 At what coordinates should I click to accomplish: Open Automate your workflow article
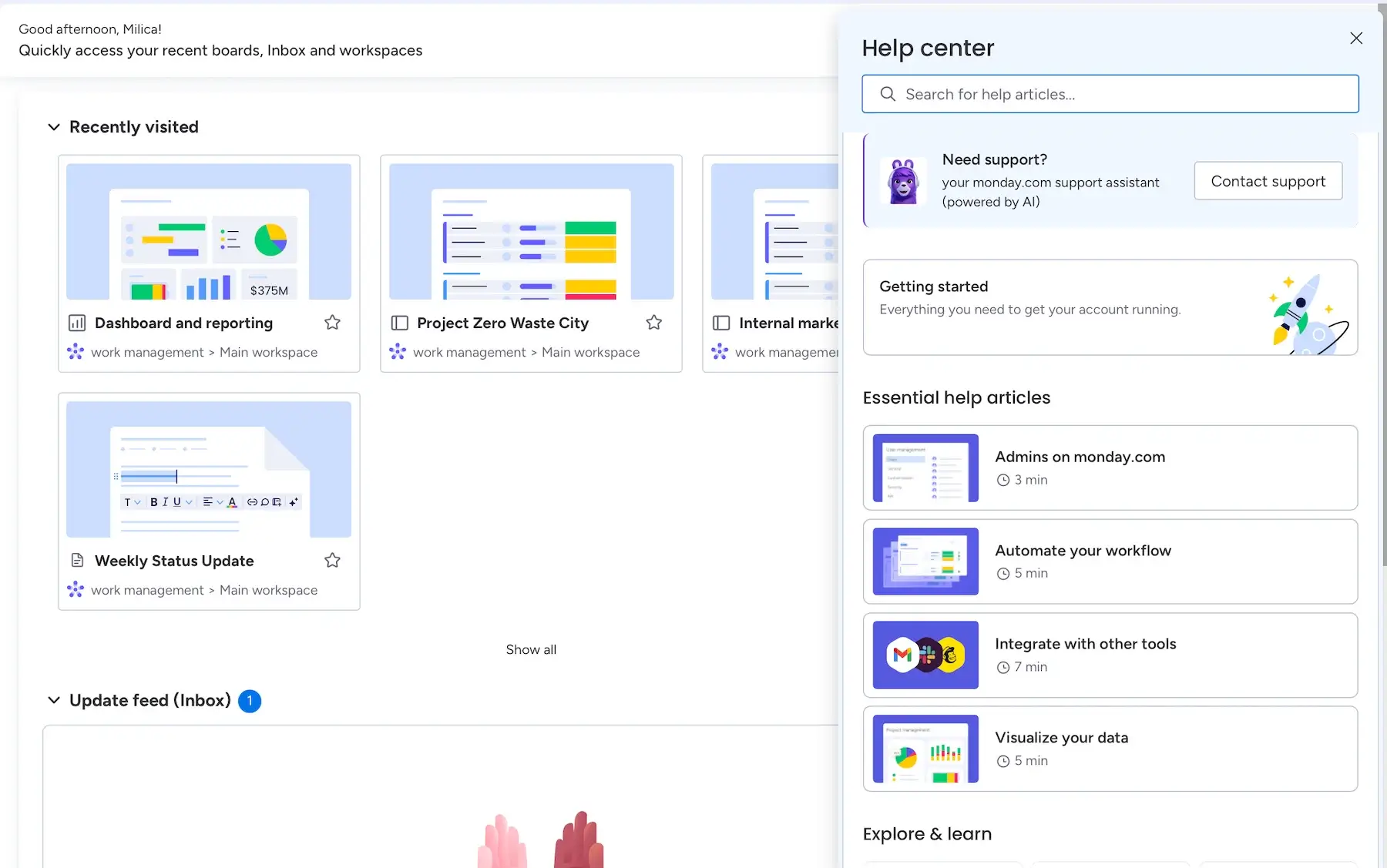coord(1110,561)
